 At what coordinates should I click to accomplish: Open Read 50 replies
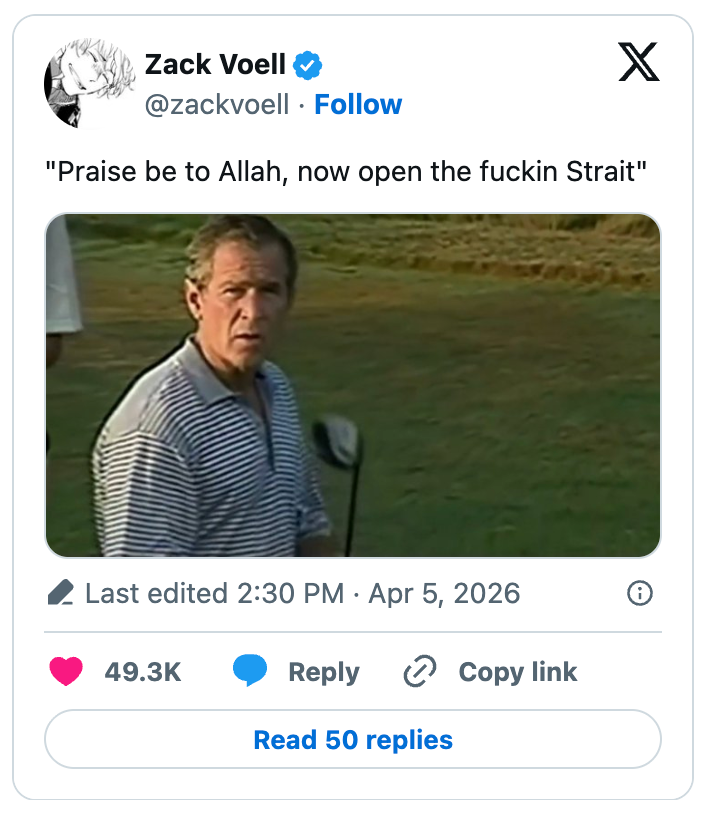pyautogui.click(x=353, y=740)
